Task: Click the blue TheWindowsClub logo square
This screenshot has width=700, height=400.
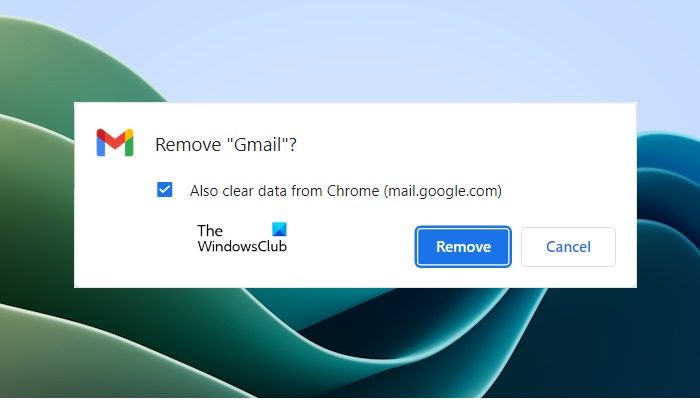Action: coord(279,229)
